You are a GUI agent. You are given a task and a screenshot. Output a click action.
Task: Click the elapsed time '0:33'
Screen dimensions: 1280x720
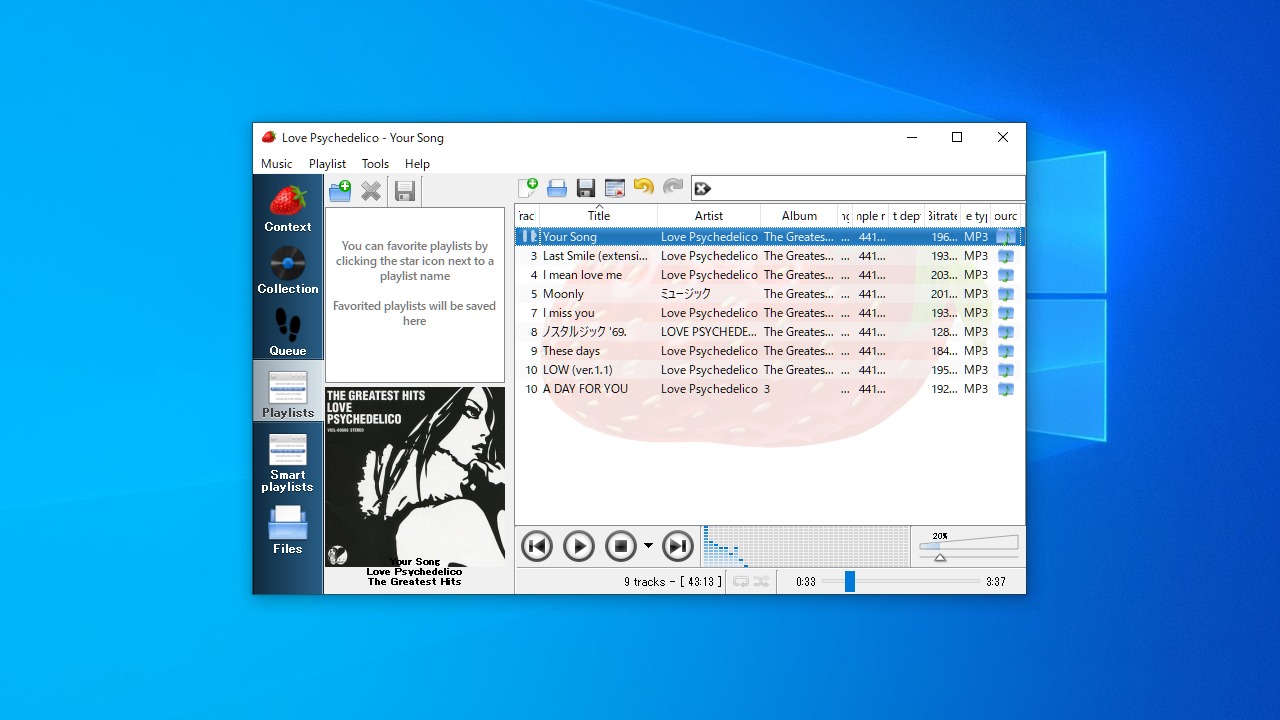[806, 582]
